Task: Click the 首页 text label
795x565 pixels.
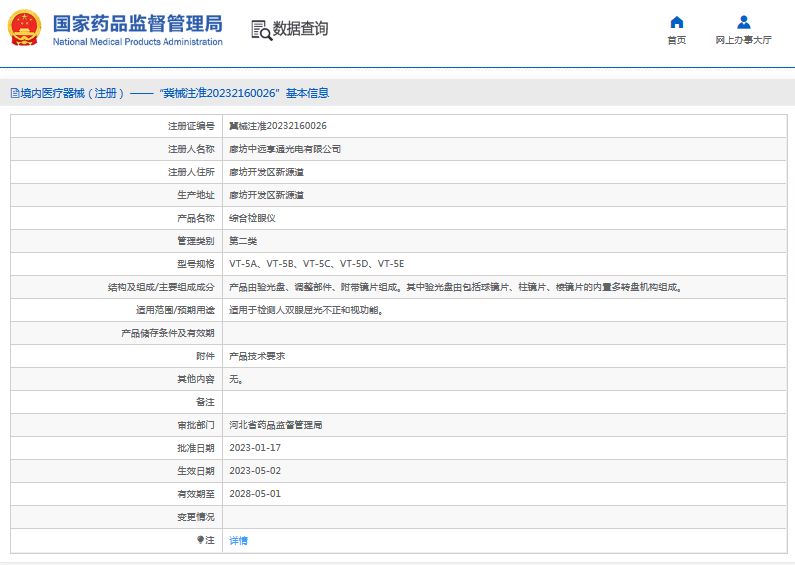Action: pyautogui.click(x=676, y=40)
